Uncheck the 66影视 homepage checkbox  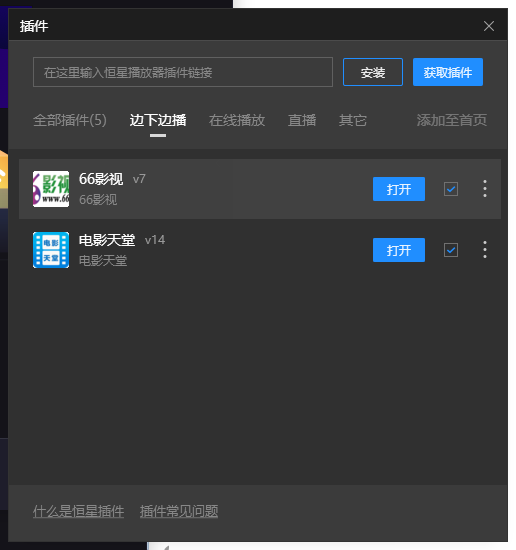pos(451,189)
